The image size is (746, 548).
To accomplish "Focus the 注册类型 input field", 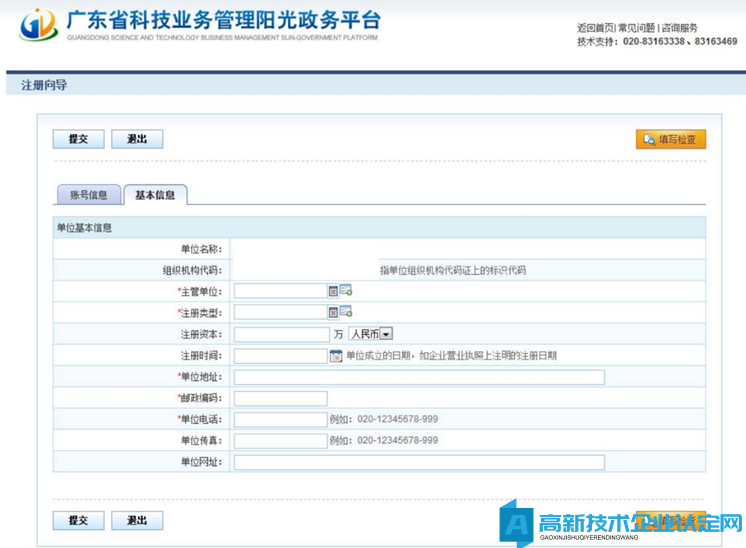I will [280, 312].
